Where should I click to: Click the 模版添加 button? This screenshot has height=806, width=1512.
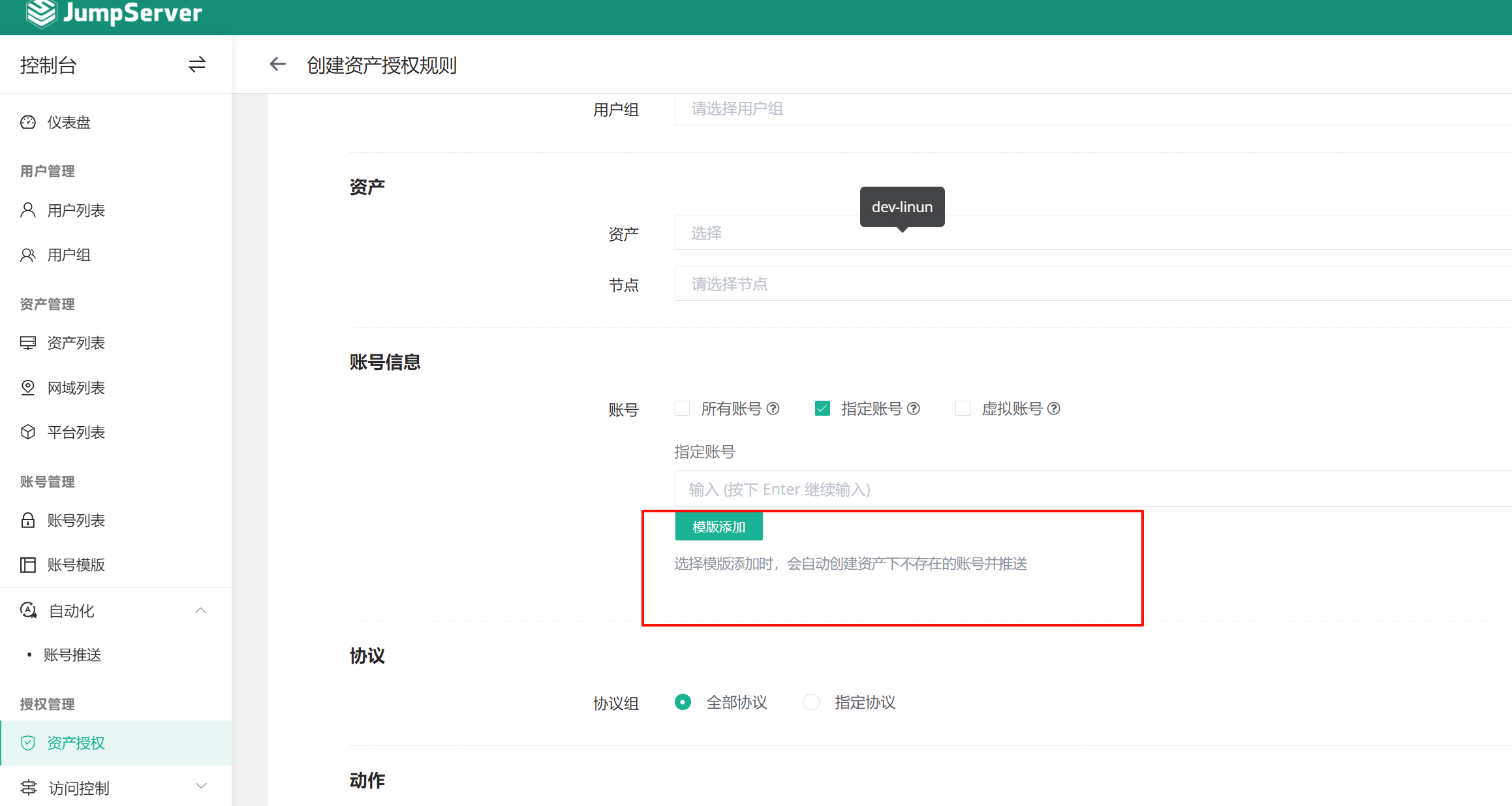pyautogui.click(x=718, y=527)
